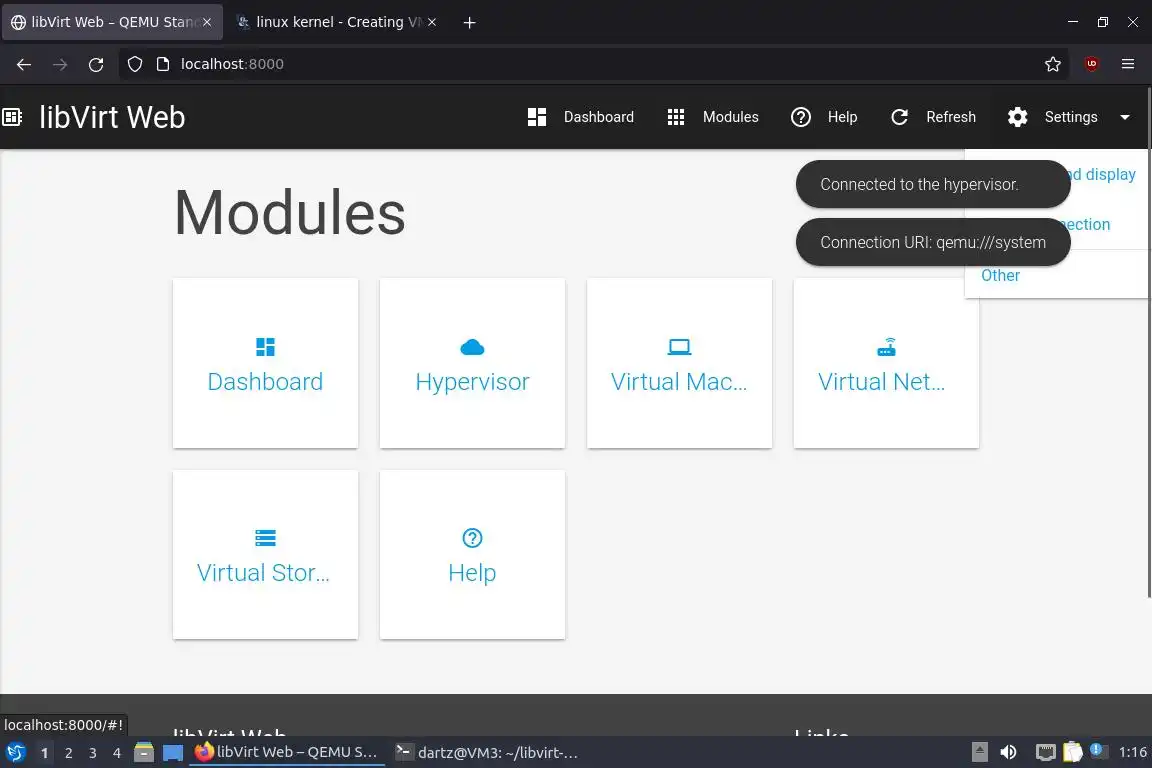Click the question-mark icon on Help card

click(472, 538)
